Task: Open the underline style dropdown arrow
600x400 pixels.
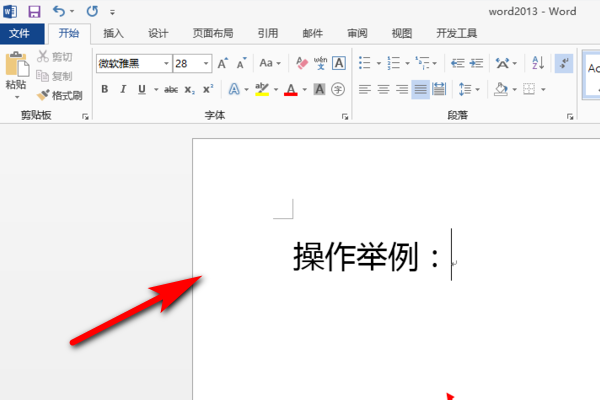Action: pos(156,90)
